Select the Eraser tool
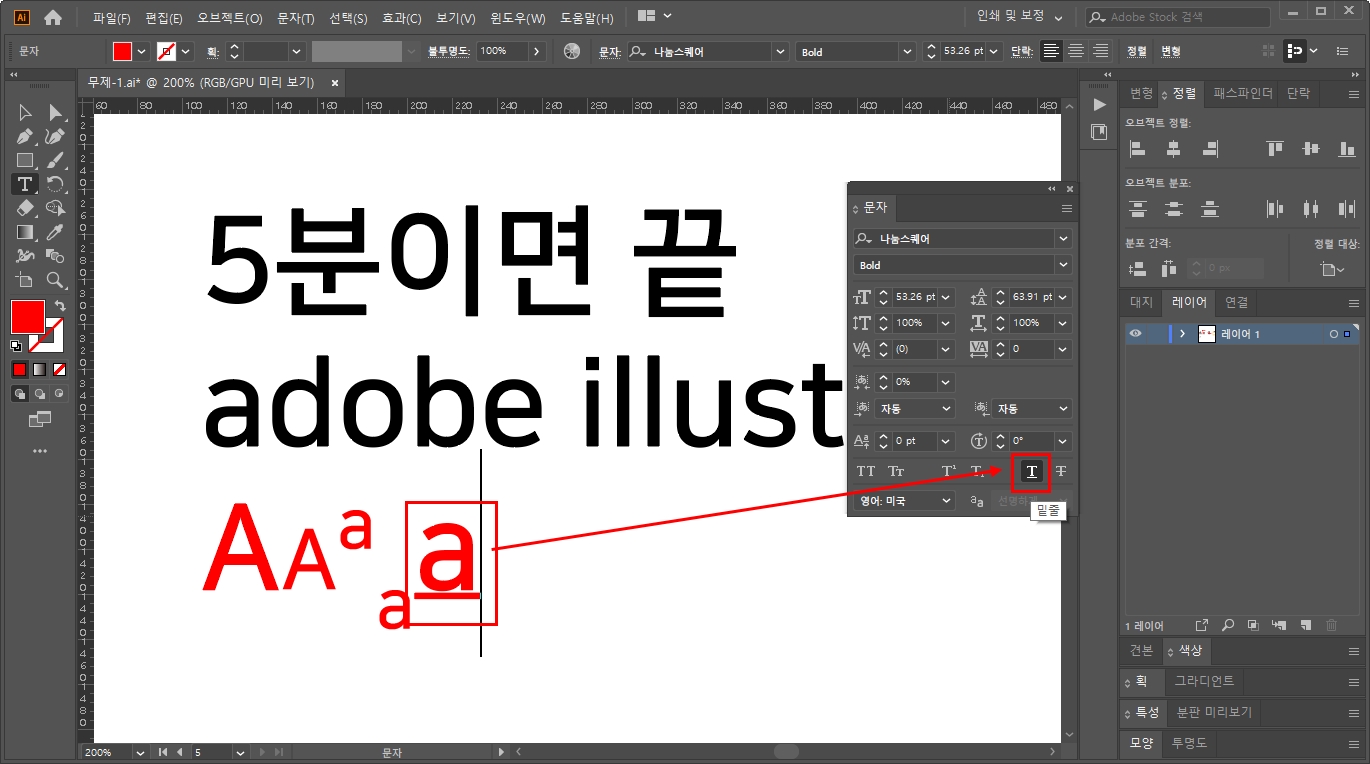Image resolution: width=1370 pixels, height=764 pixels. [25, 208]
